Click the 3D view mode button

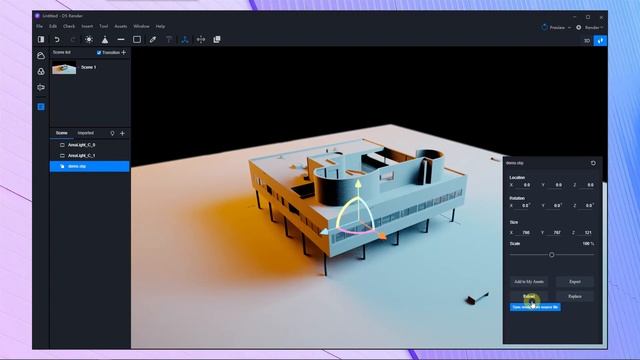pos(587,40)
